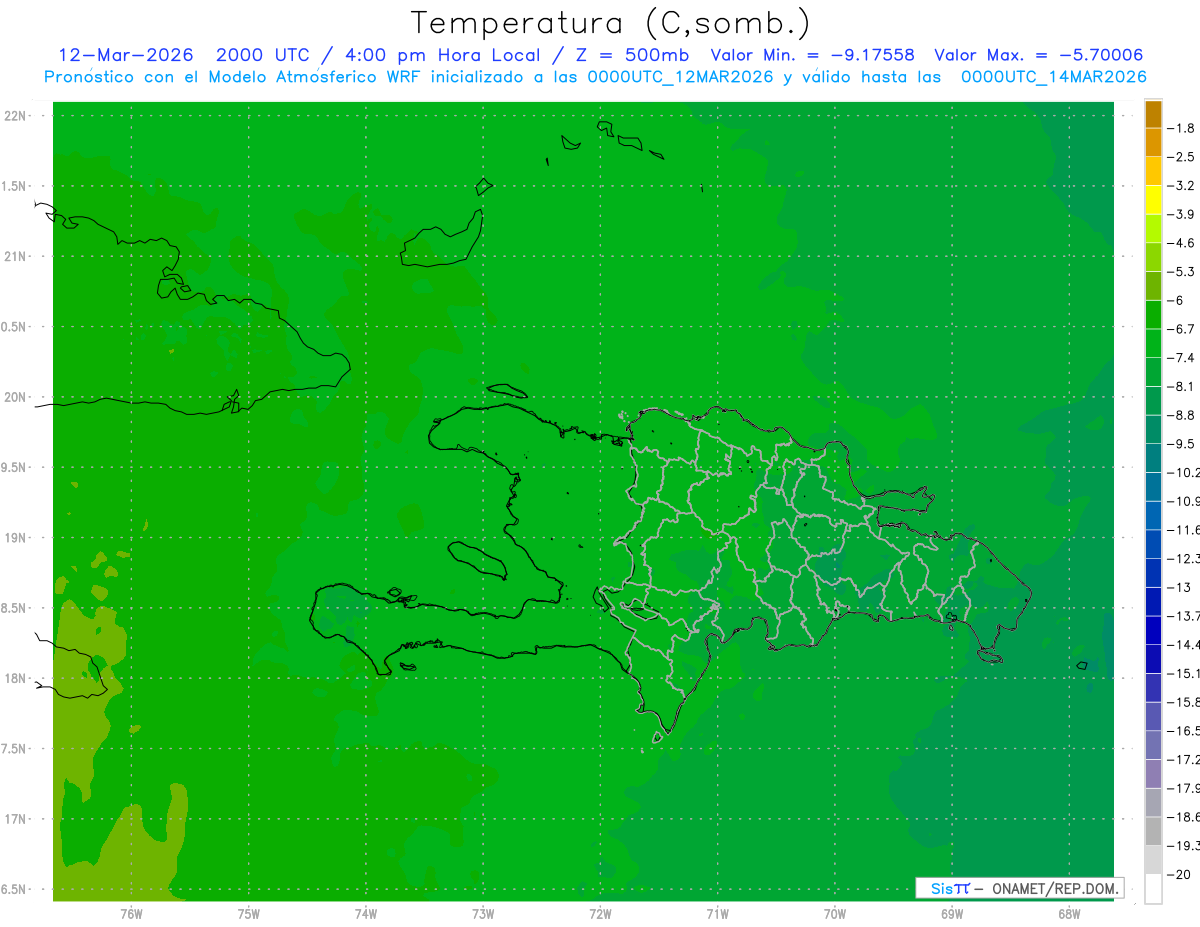
Task: Pick the teal swatch between -9.5 and -10.2
Action: click(x=1153, y=458)
